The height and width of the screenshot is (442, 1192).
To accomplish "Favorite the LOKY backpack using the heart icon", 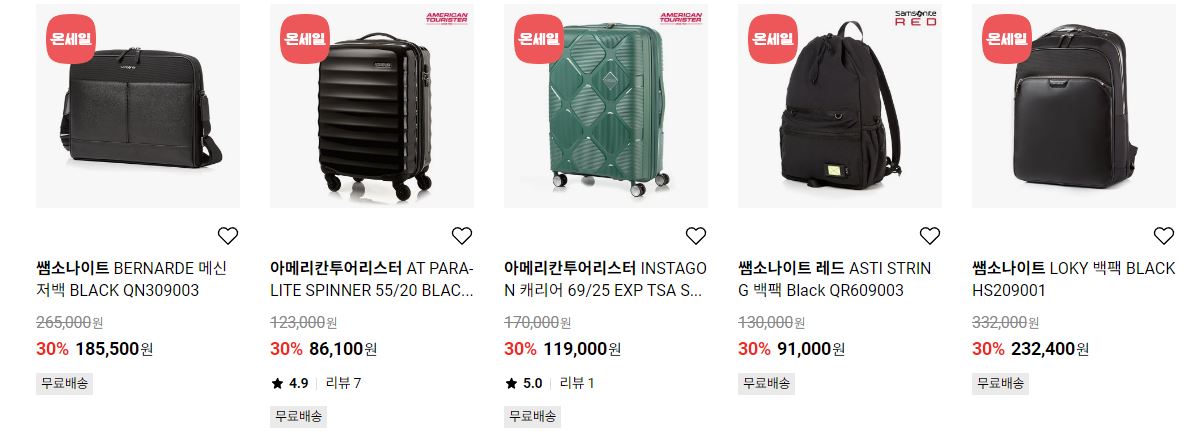I will coord(1164,236).
